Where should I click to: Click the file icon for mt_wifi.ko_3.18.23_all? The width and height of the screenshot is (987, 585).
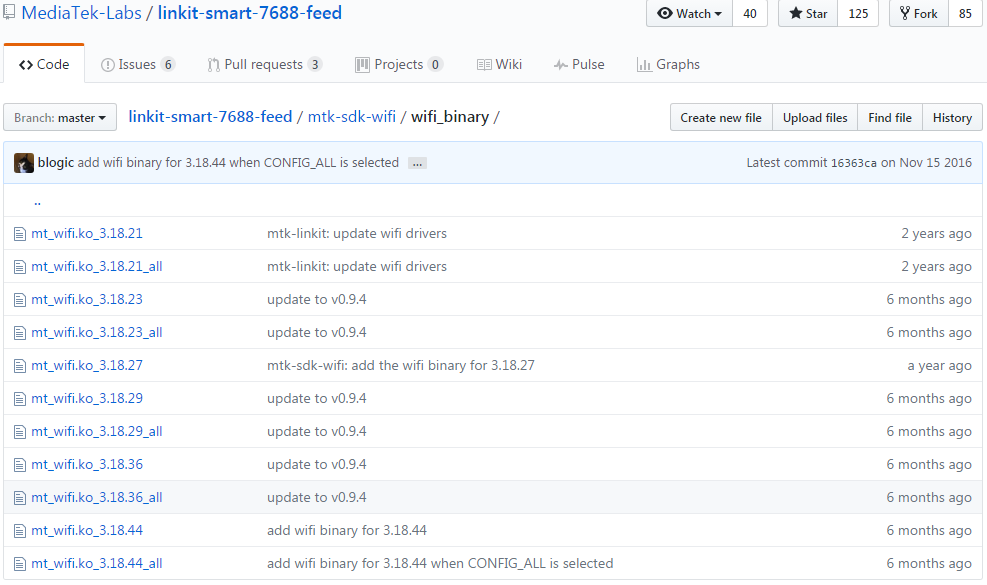[x=20, y=333]
